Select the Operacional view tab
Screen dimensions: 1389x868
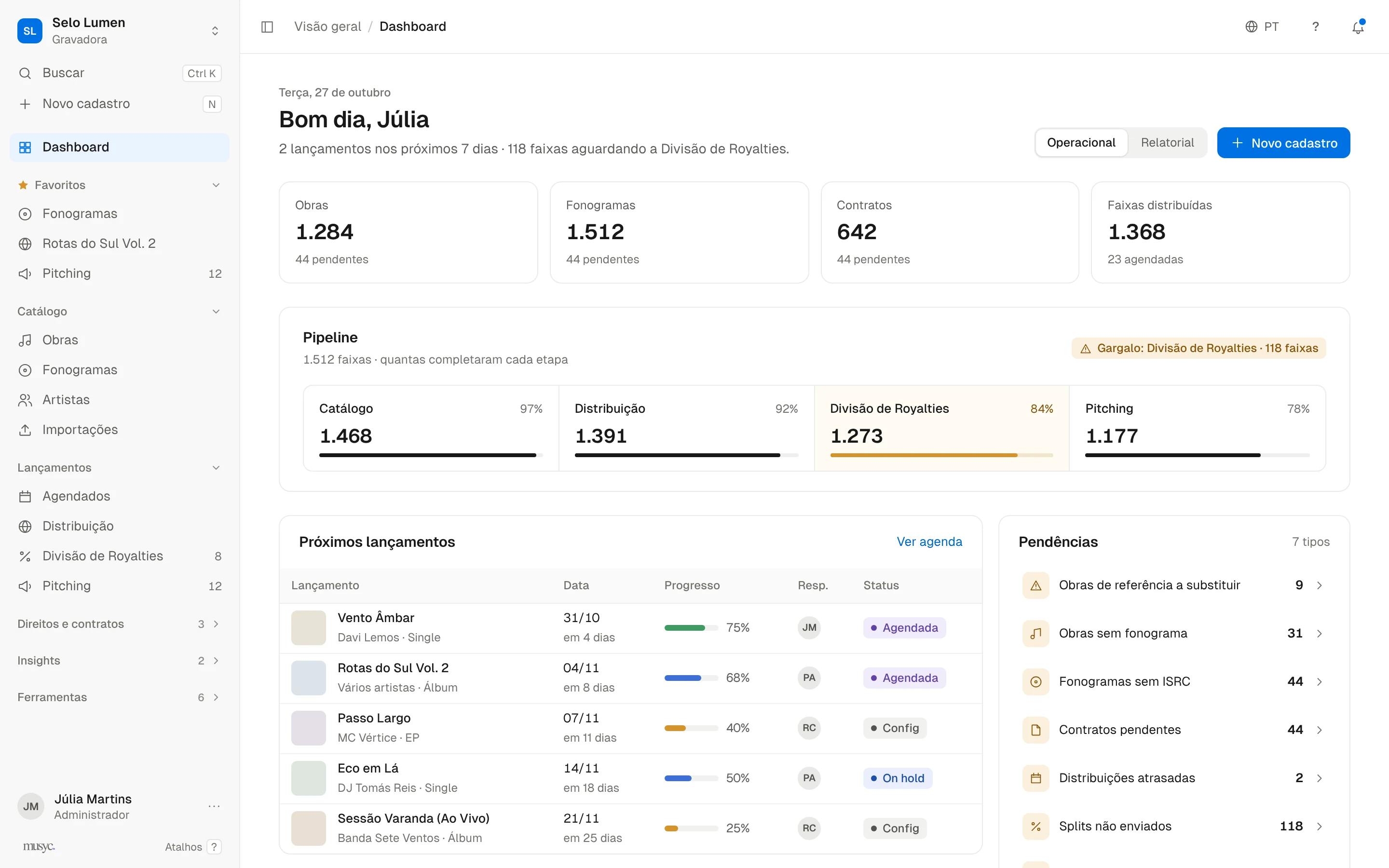pos(1081,143)
